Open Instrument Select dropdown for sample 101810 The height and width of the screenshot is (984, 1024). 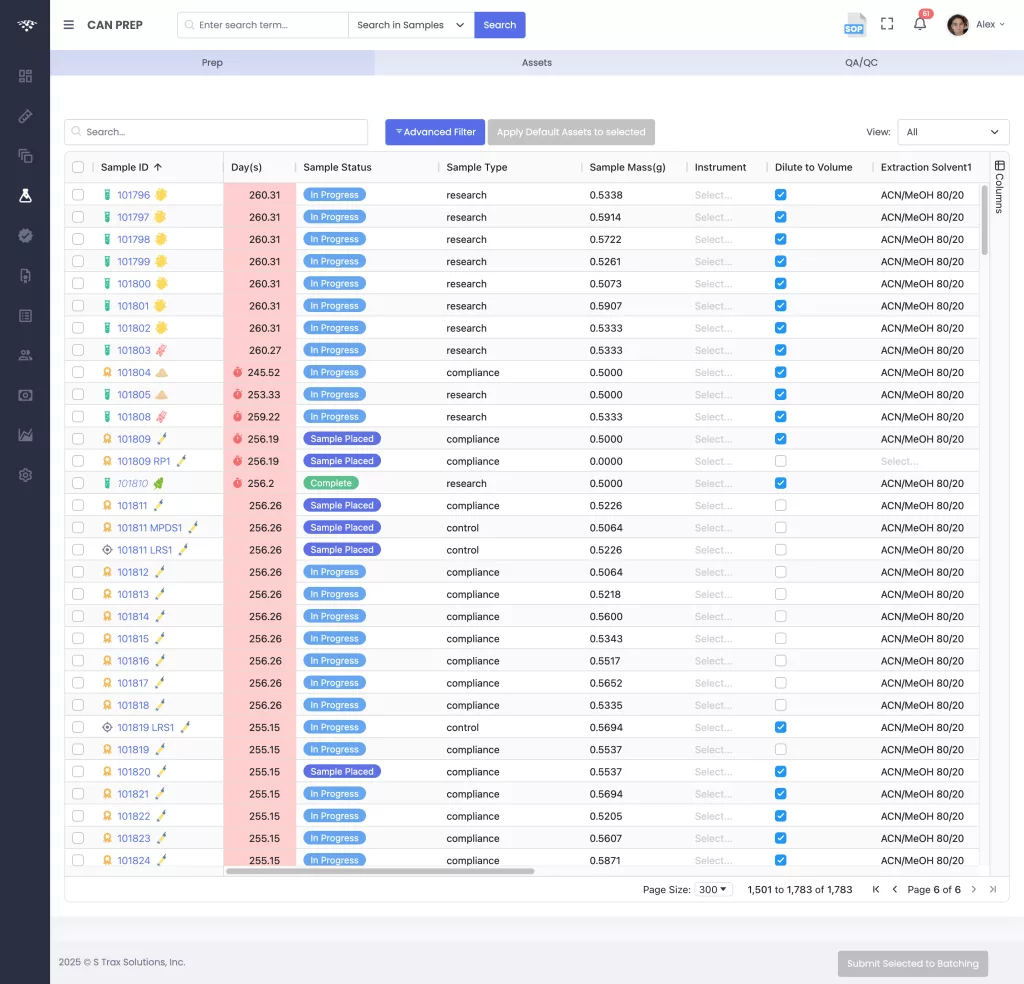point(713,483)
